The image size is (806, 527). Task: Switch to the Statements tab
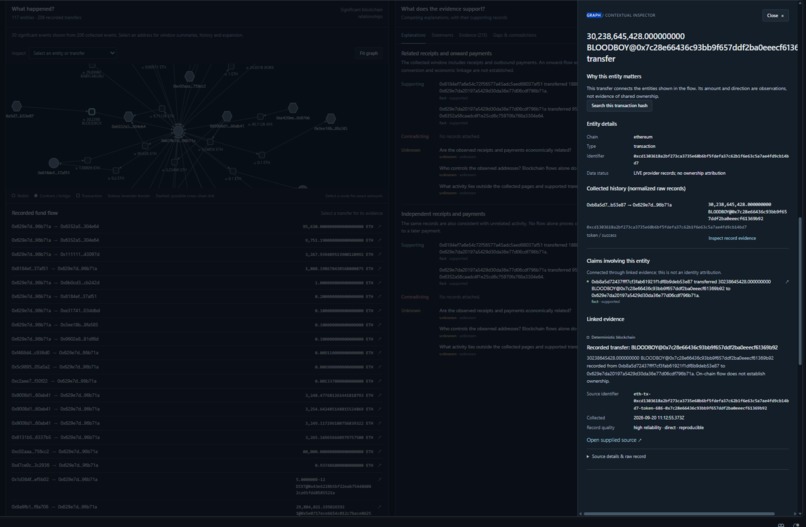[443, 35]
